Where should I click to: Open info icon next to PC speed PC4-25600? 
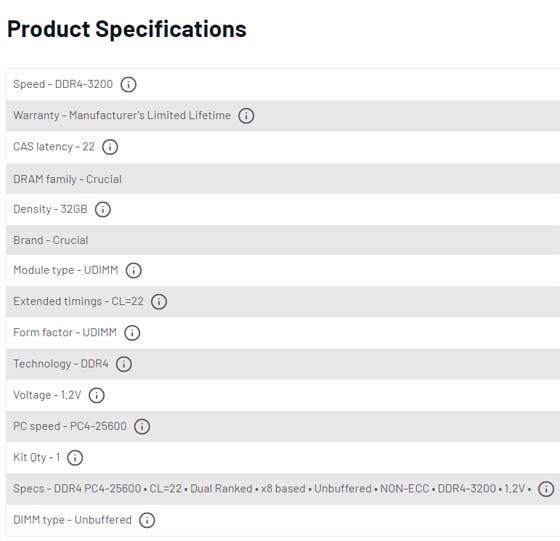point(142,426)
